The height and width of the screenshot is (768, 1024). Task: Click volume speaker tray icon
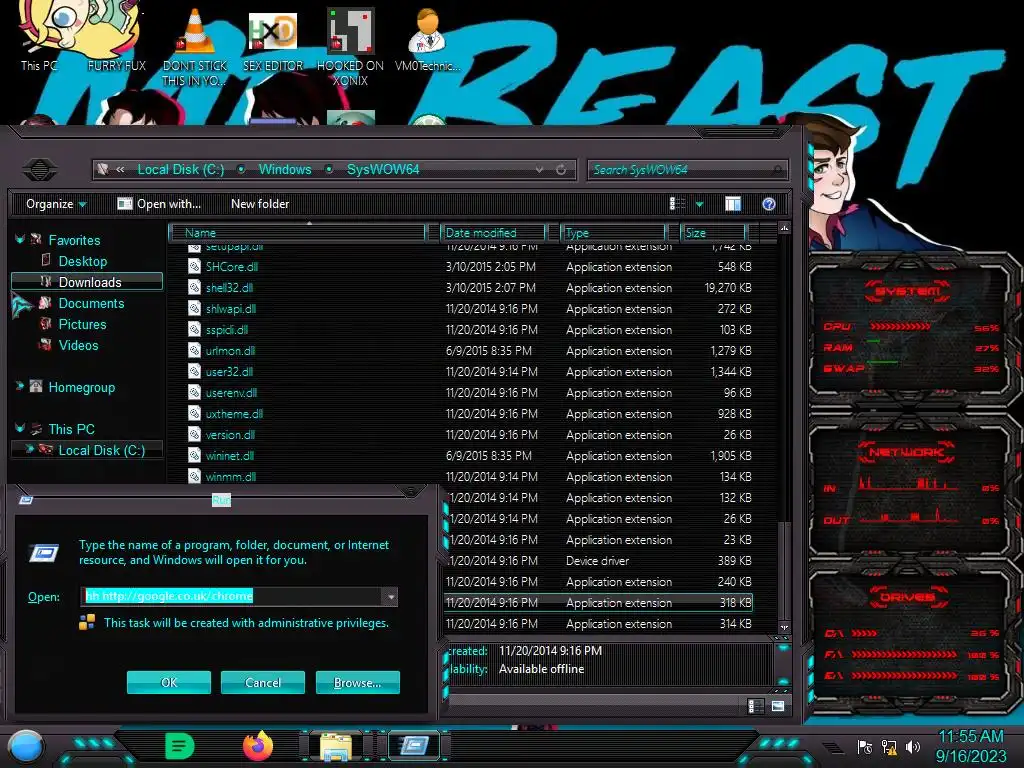tap(912, 747)
